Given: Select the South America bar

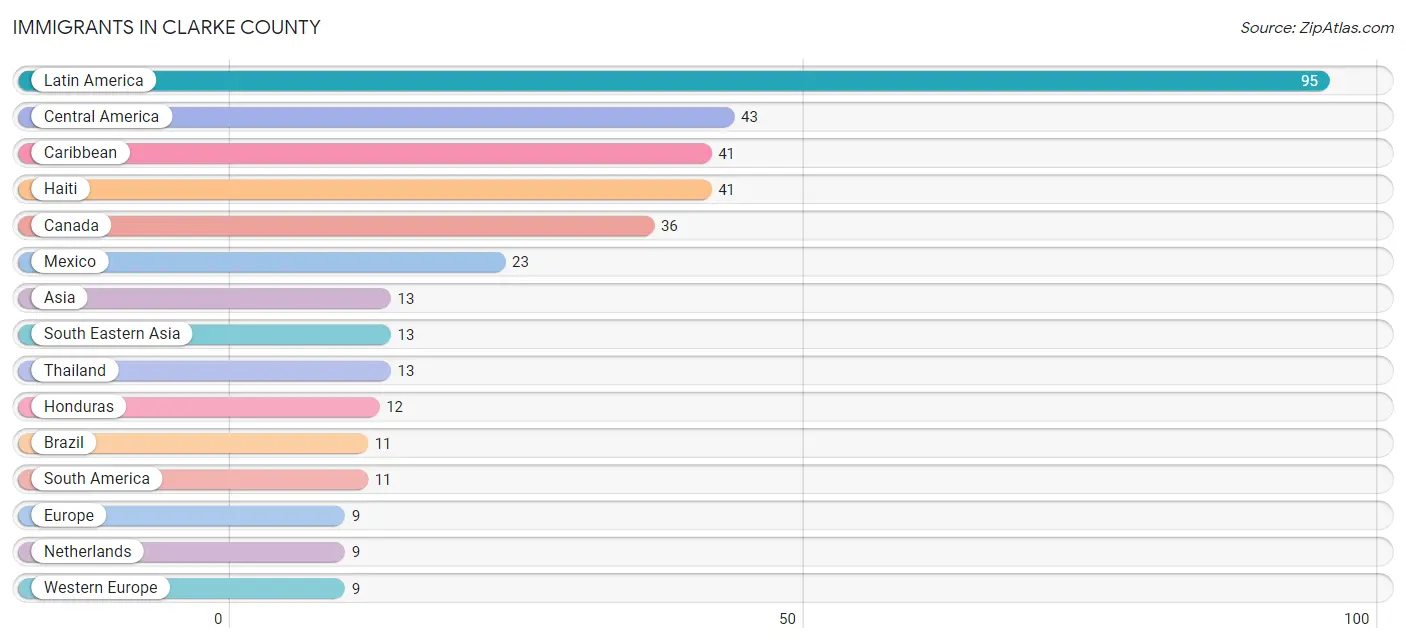Looking at the screenshot, I should [193, 479].
